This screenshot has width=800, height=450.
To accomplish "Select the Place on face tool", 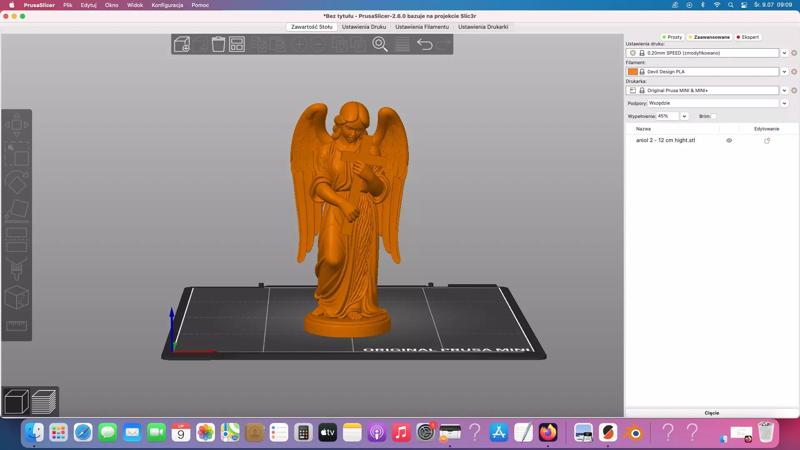I will pos(17,211).
